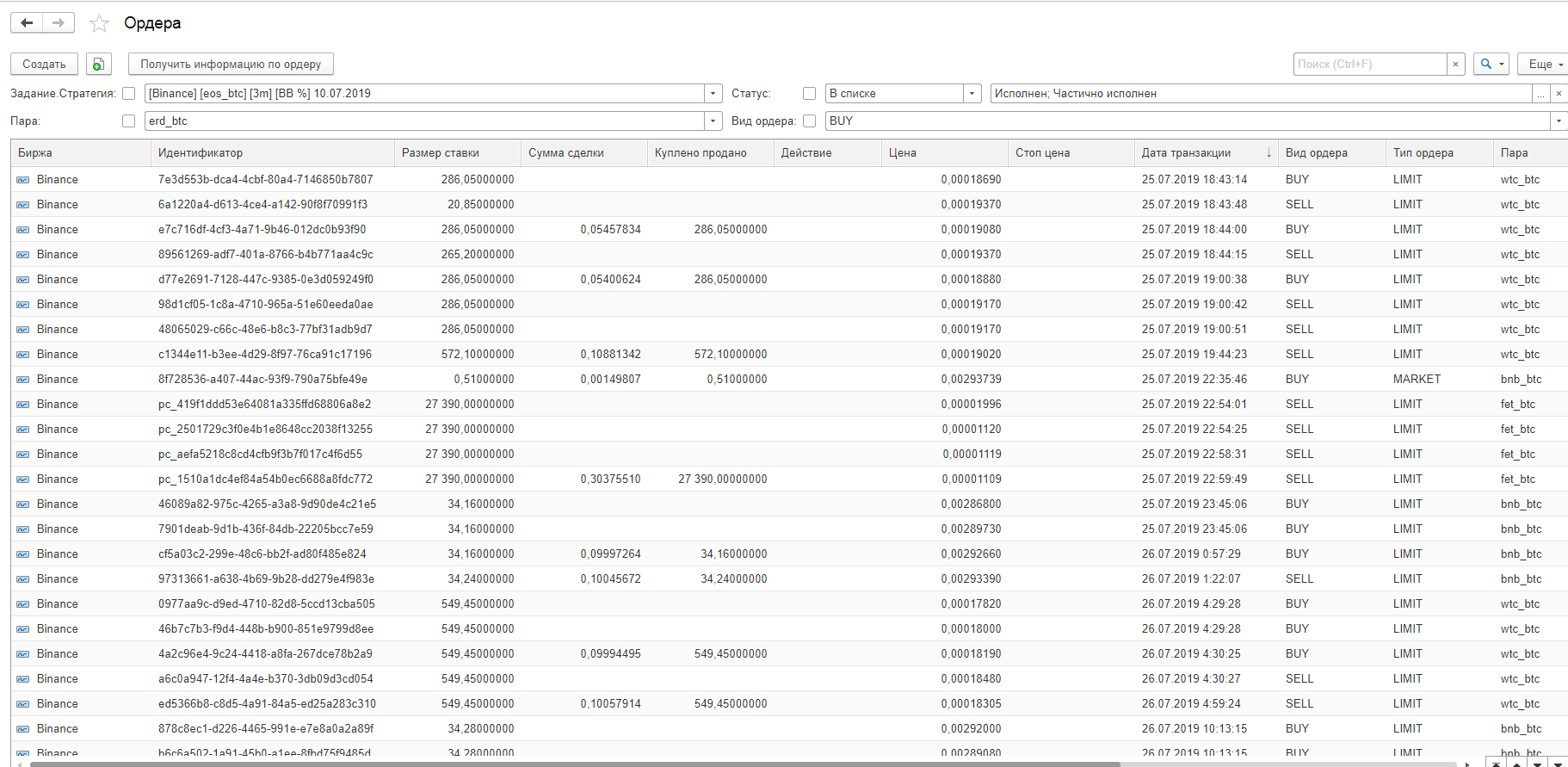The image size is (1568, 767).
Task: Click row icon for order d77e2691-7128-447c-9385-0e3d059249f0
Action: coord(23,280)
